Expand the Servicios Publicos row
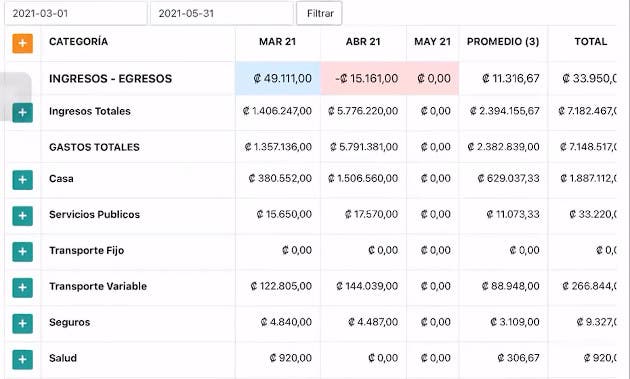Screen dimensions: 630x379 [22, 216]
